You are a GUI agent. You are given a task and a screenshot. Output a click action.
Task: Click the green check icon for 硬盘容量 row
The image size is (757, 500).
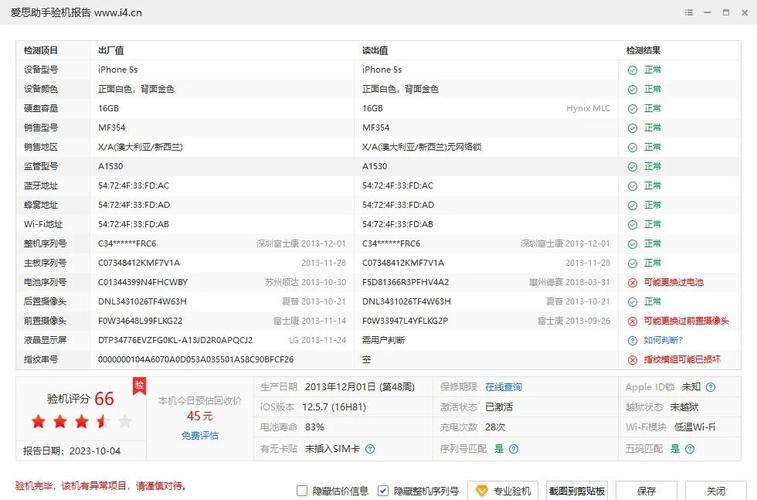point(632,109)
